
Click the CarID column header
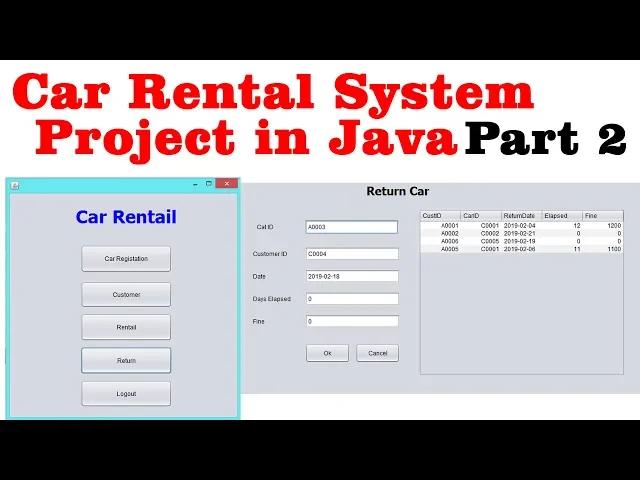[481, 216]
